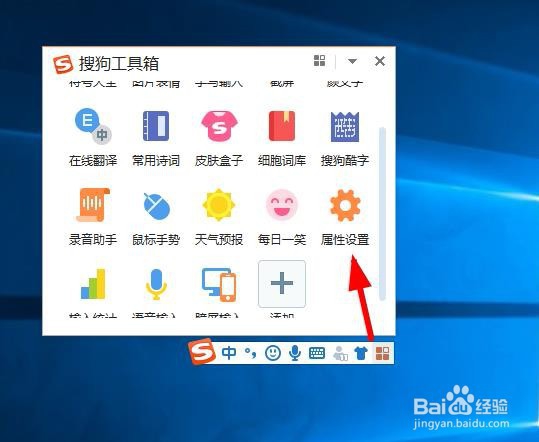Open the 天气预报 weather forecast sun icon

[x=219, y=205]
